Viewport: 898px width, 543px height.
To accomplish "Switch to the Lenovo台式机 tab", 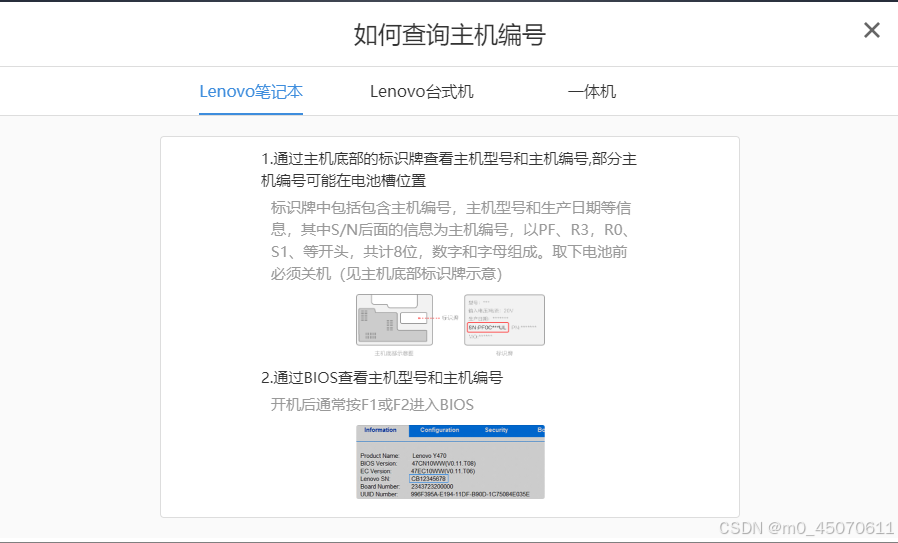I will coord(422,92).
